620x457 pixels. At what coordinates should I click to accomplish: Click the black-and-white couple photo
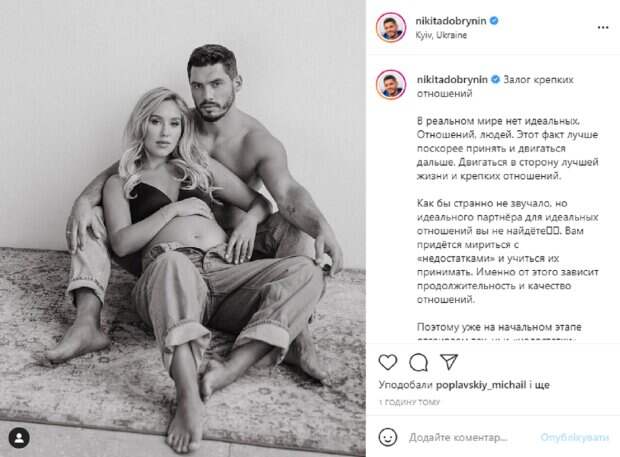pyautogui.click(x=183, y=228)
